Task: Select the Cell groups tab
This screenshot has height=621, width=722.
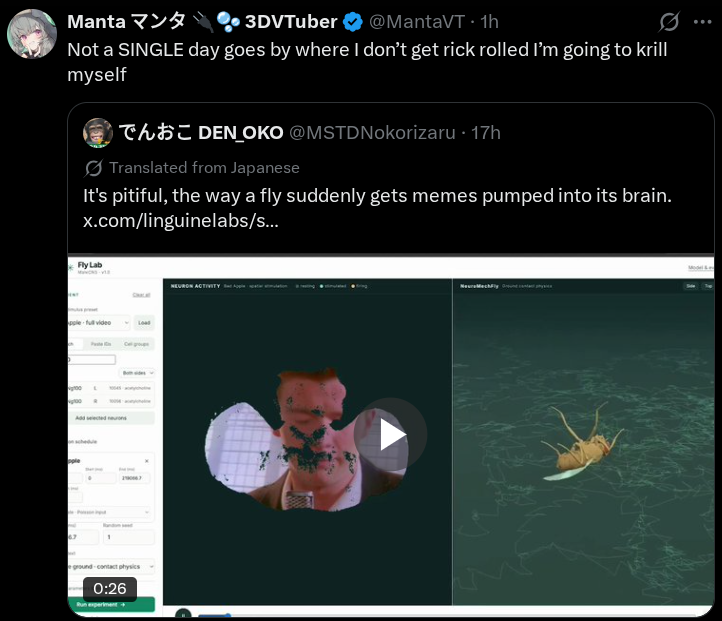Action: point(136,344)
